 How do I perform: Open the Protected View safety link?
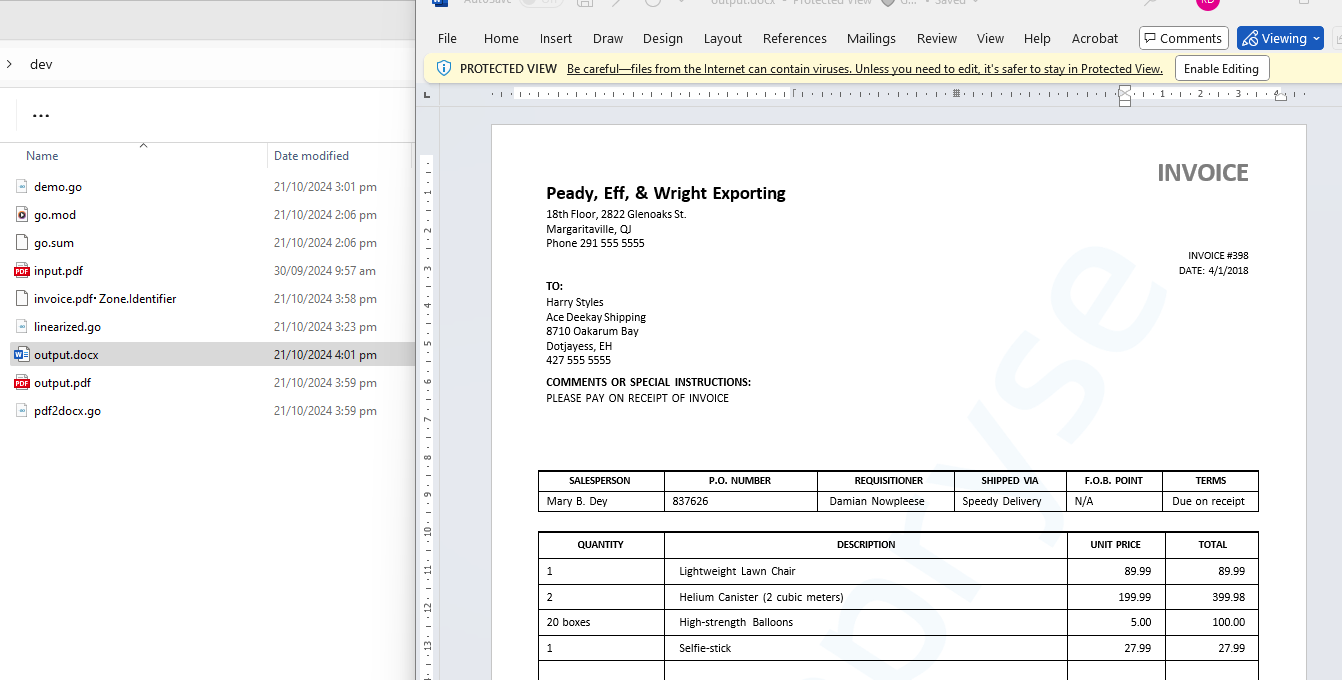click(x=865, y=68)
